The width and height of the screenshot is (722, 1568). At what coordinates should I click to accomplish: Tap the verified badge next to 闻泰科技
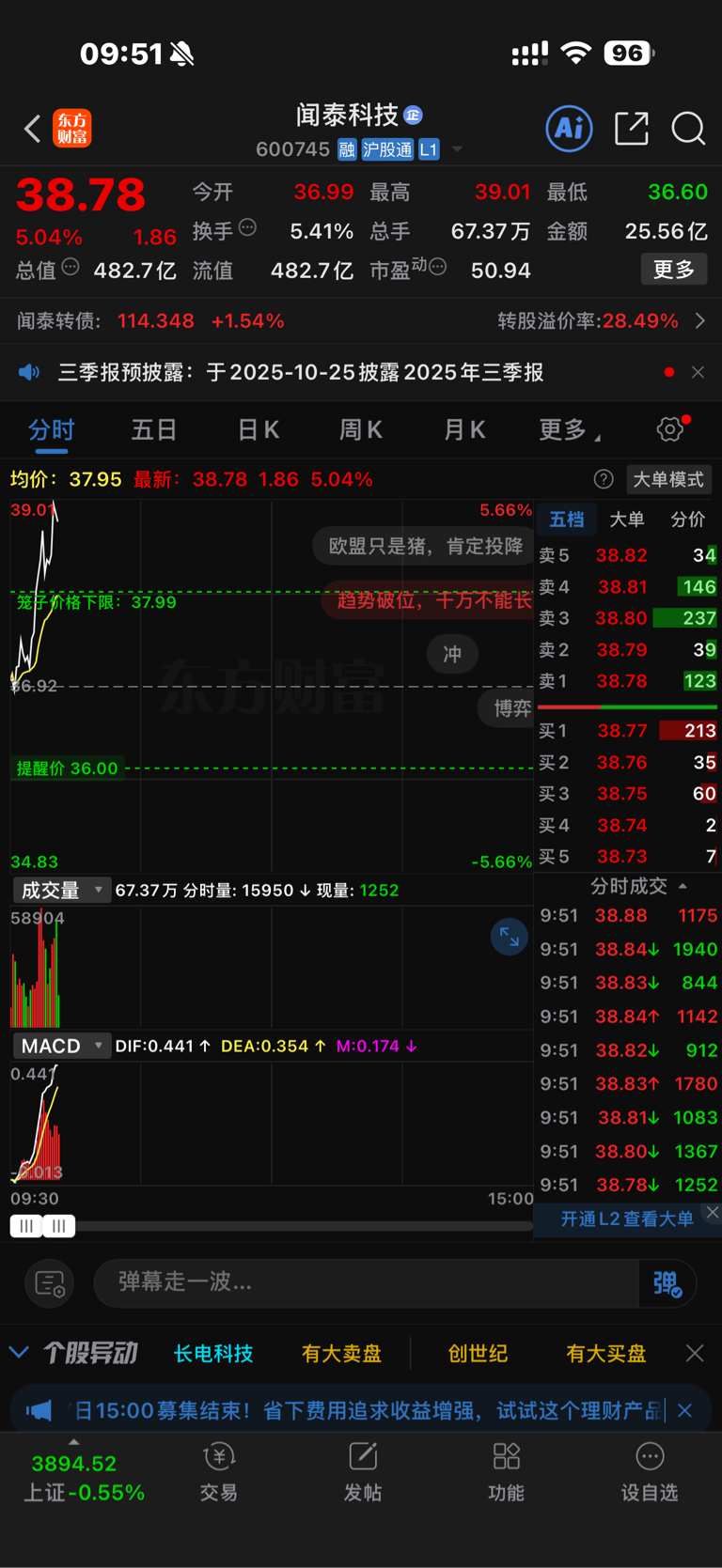pyautogui.click(x=413, y=116)
